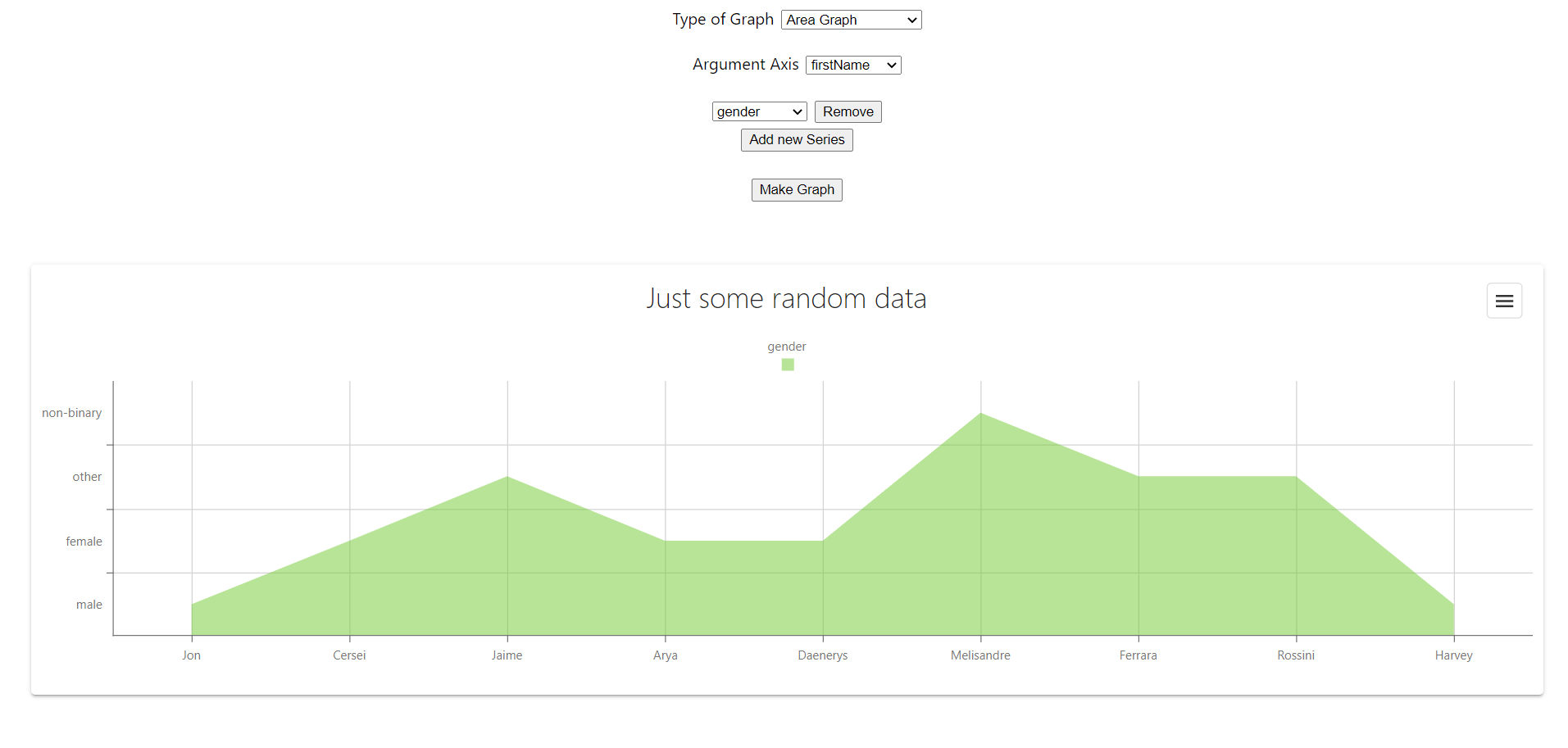Open the gender series dropdown
This screenshot has height=748, width=1568.
click(759, 111)
